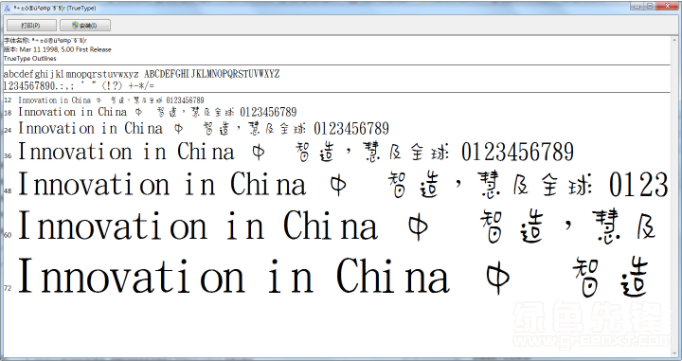
Task: Click the 72 point 'Innovation in China' sample
Action: tap(234, 276)
